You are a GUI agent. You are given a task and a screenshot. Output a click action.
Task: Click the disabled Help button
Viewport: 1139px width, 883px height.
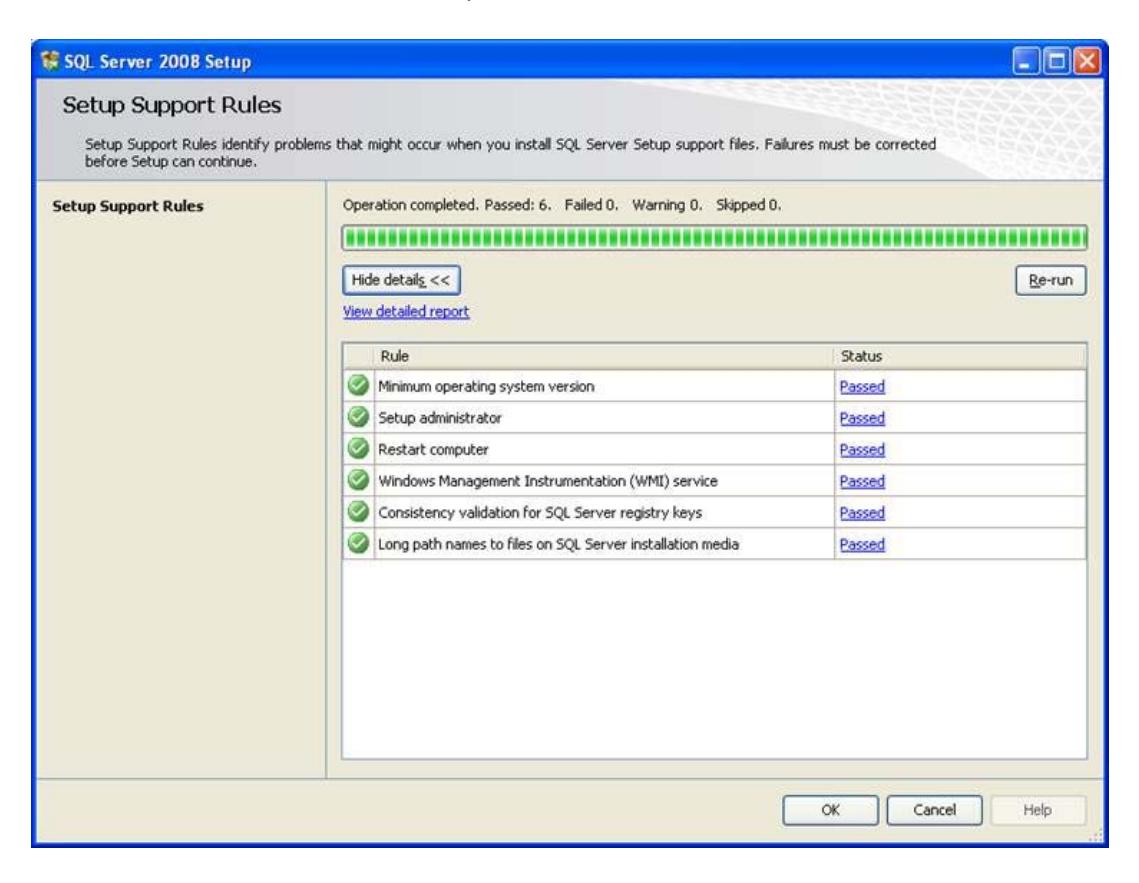1038,810
